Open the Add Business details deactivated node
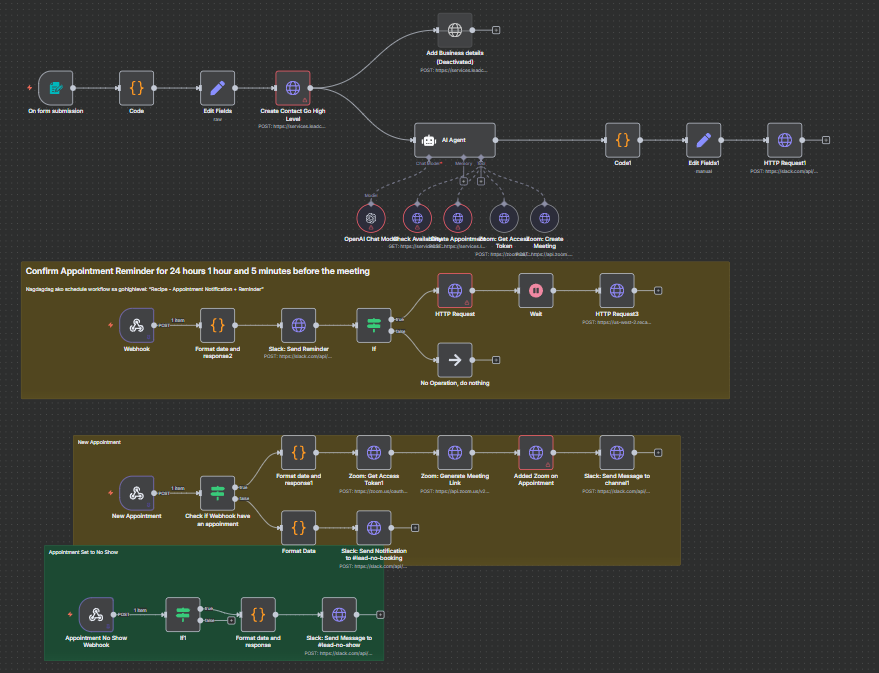 (x=455, y=30)
